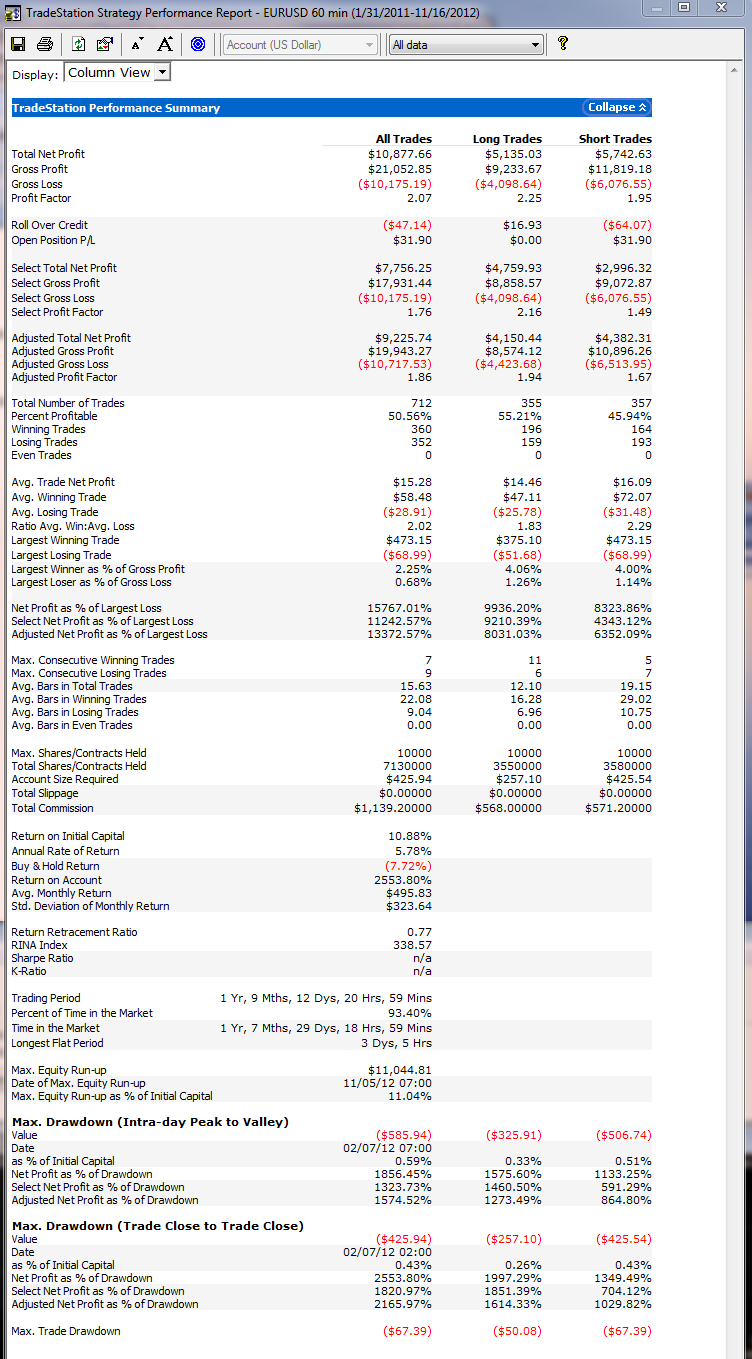The image size is (752, 1359).
Task: Open help via yellow question mark
Action: point(563,44)
